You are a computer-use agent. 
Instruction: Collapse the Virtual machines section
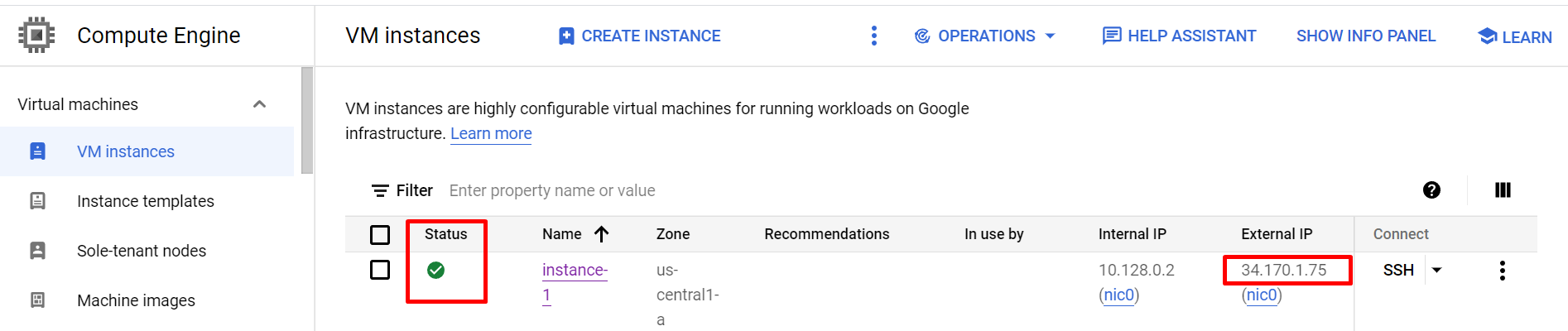(259, 104)
